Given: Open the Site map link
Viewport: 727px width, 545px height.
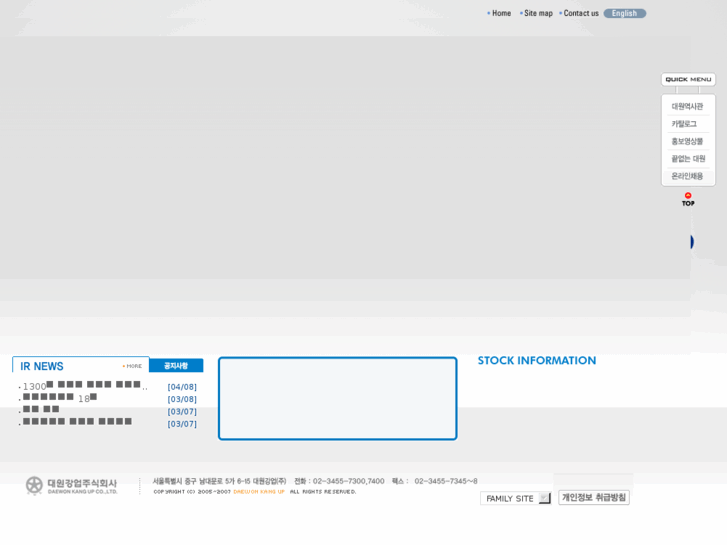Looking at the screenshot, I should pyautogui.click(x=538, y=13).
